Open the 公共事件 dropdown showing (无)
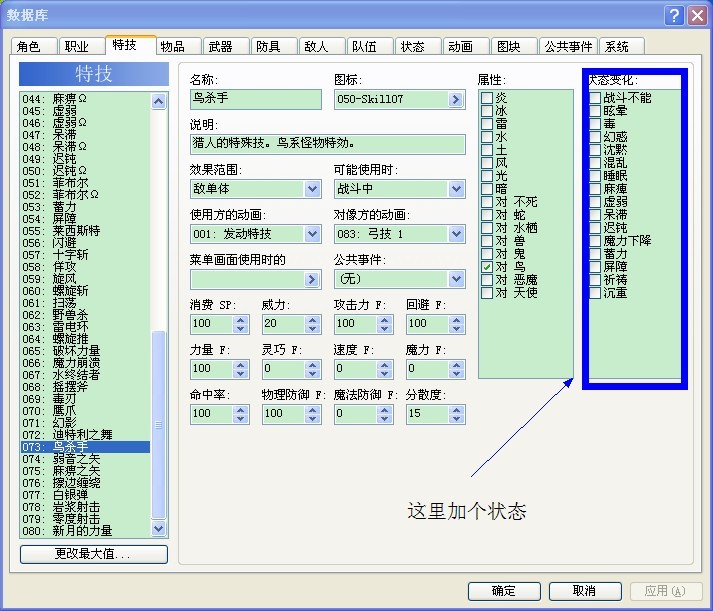The image size is (713, 611). [456, 279]
